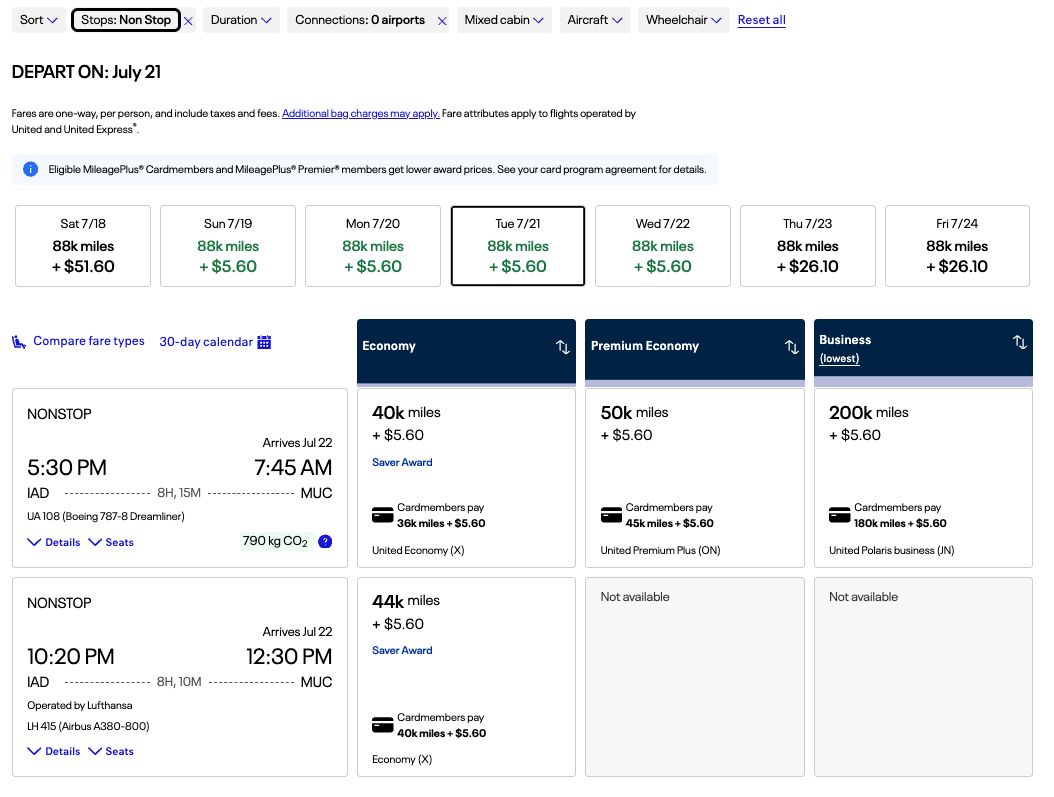Select Thu 7/23 date tab

808,246
